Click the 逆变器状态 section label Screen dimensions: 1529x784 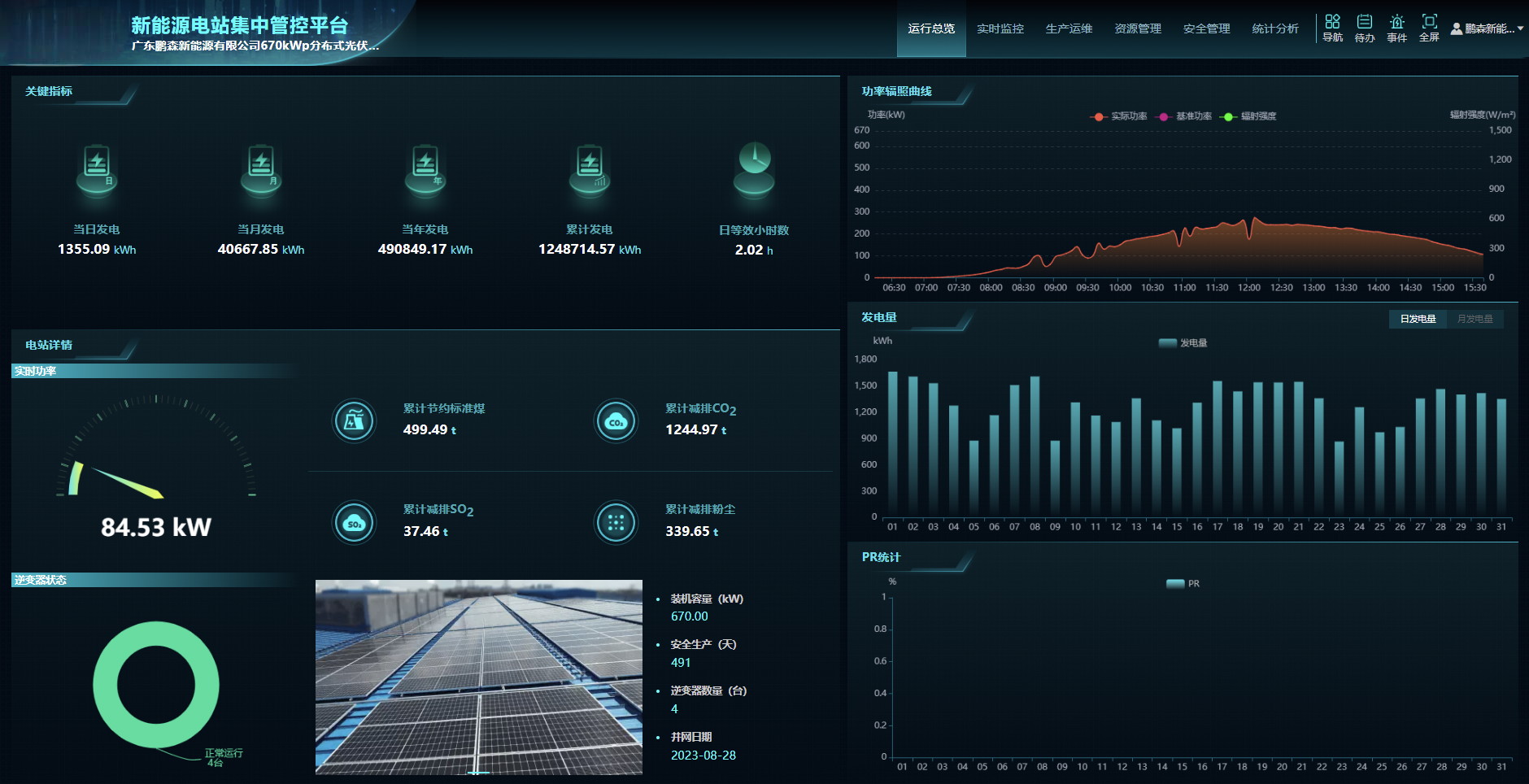[x=40, y=580]
